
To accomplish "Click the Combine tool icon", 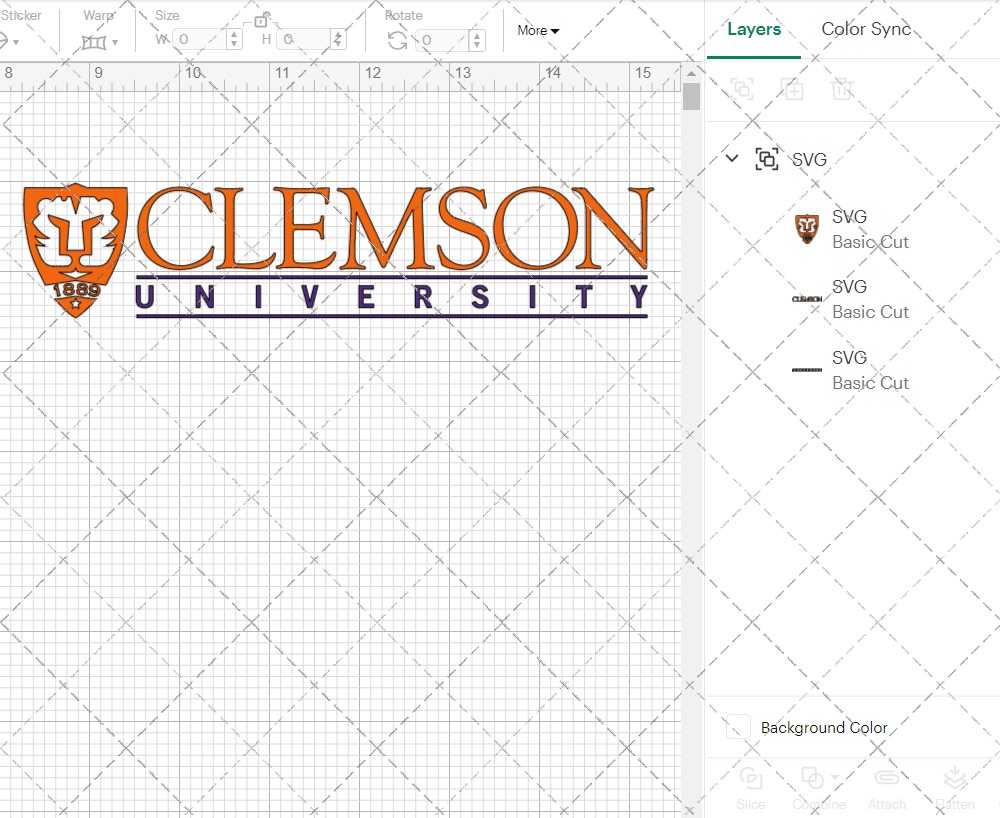I will pos(814,777).
